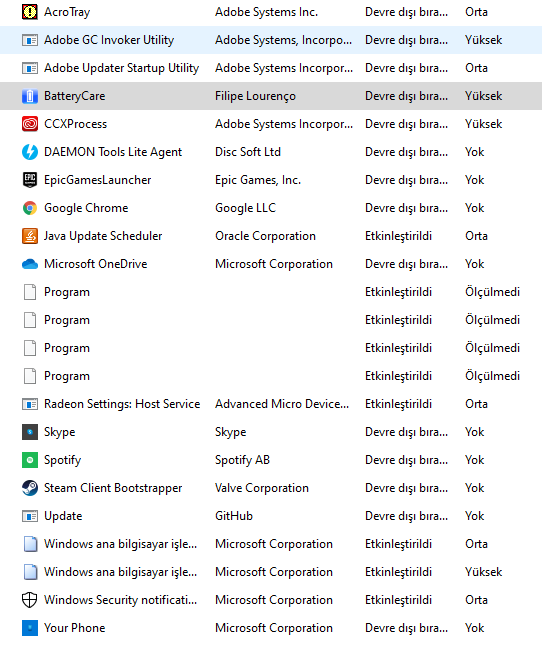Click the Radeon Settings Host Service icon

click(x=30, y=404)
